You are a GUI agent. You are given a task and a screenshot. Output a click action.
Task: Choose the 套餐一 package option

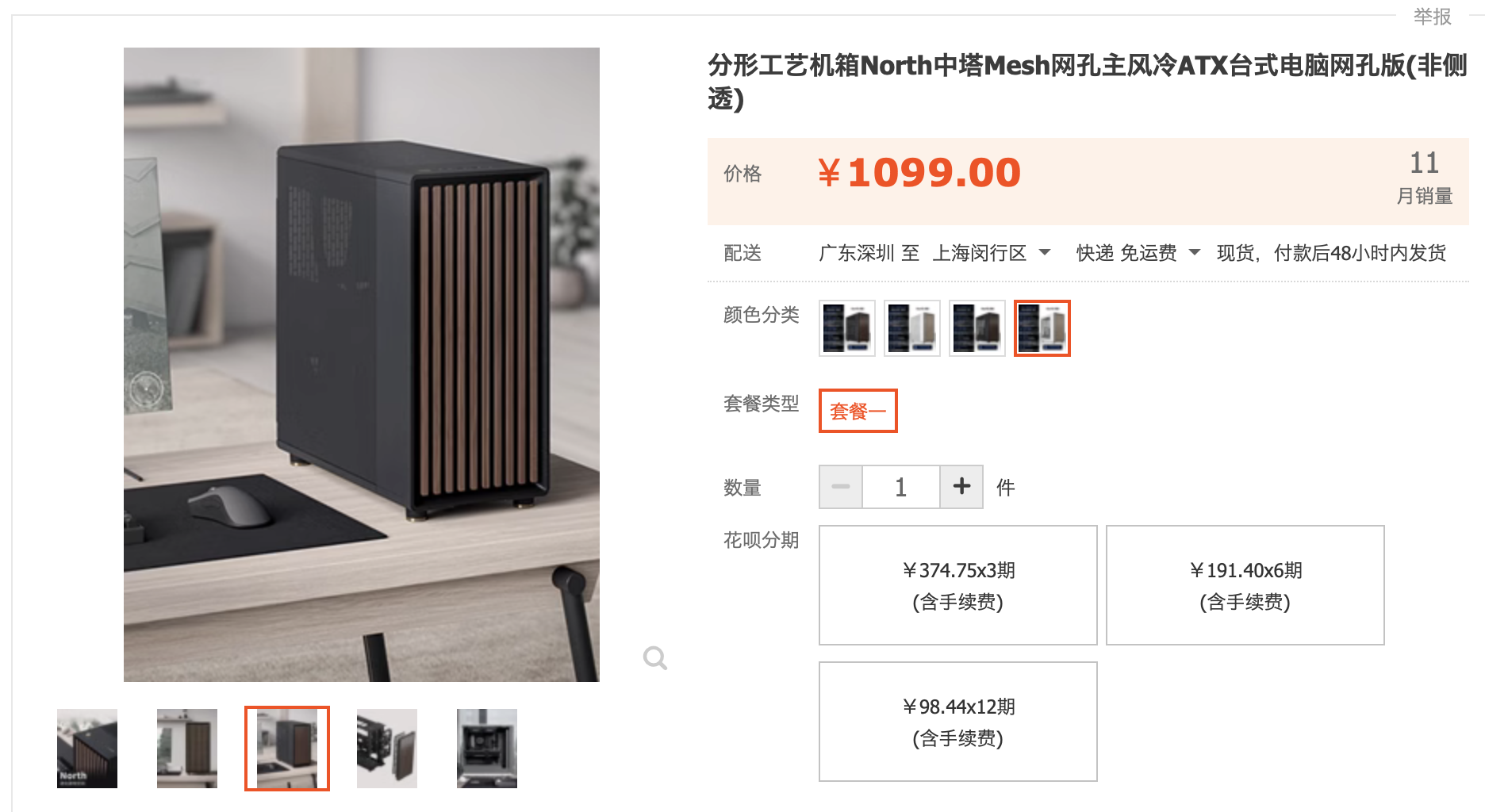[858, 411]
